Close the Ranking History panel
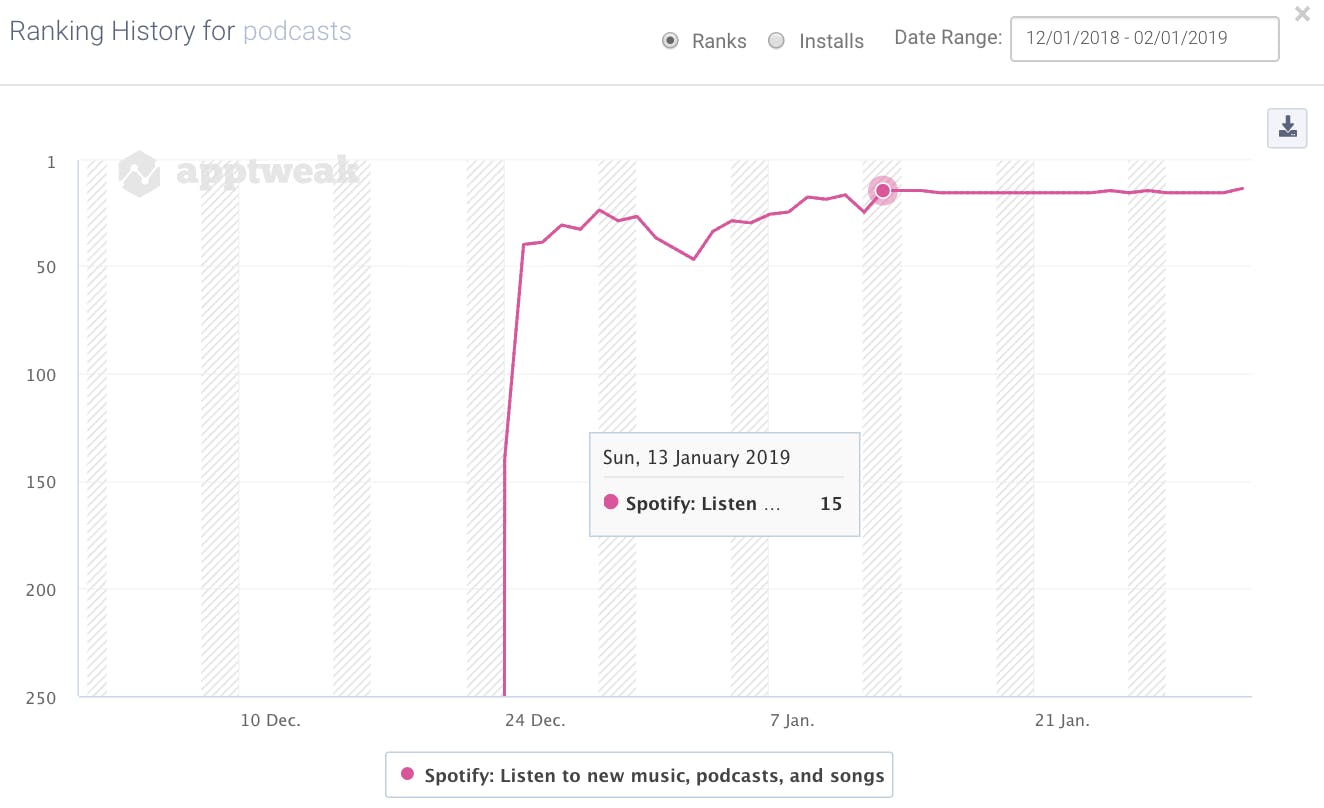The width and height of the screenshot is (1324, 808). (x=1302, y=15)
